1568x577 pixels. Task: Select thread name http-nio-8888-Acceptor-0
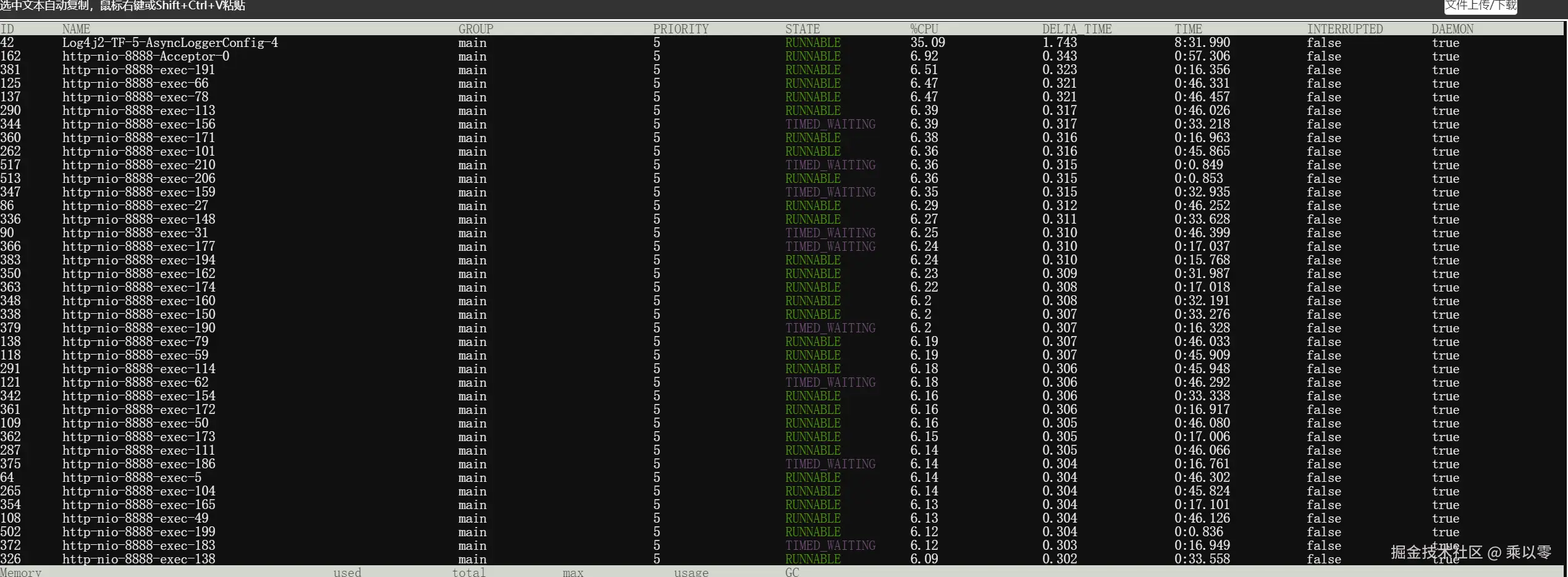click(146, 56)
